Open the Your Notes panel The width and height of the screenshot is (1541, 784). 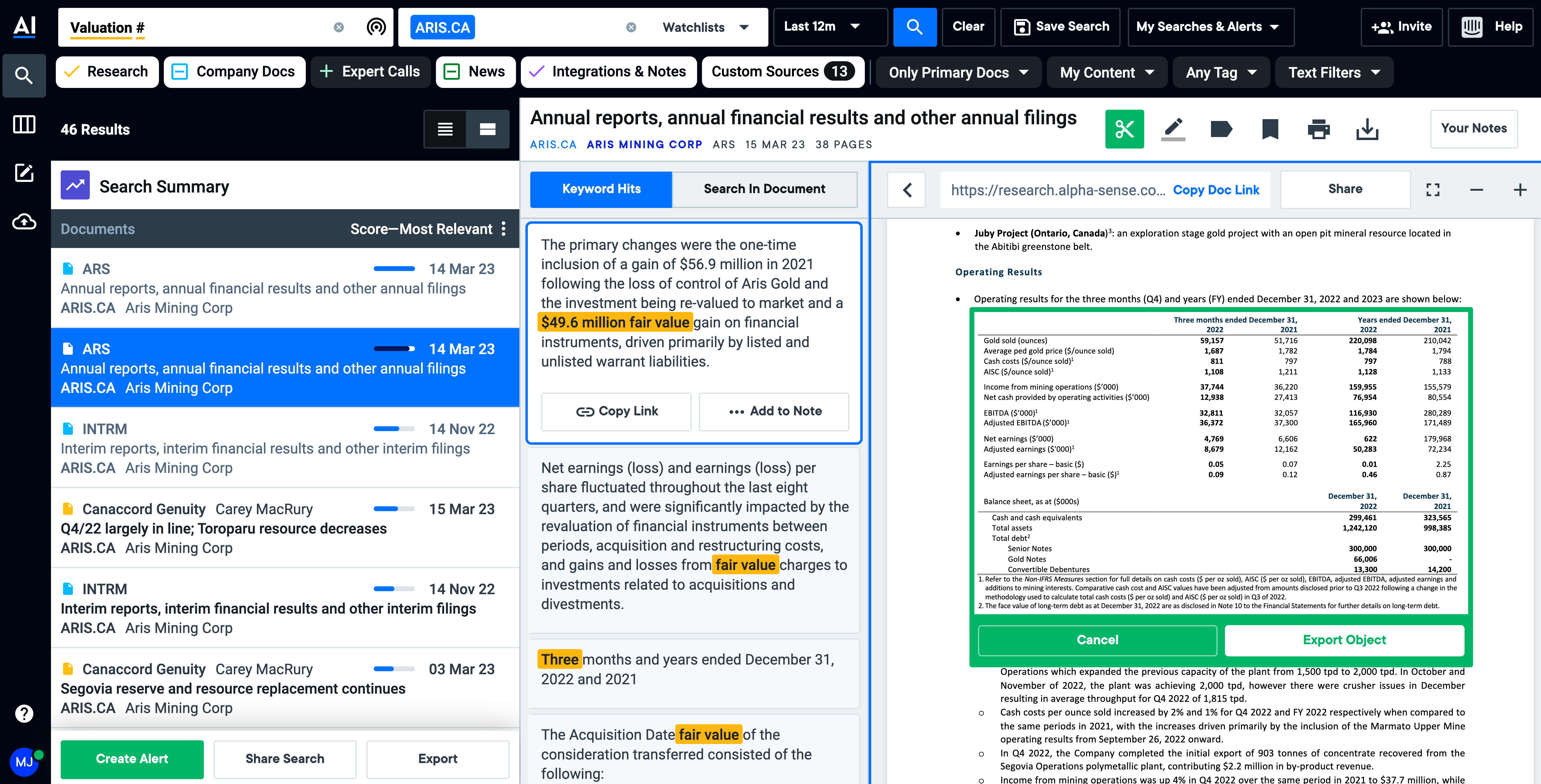coord(1473,129)
